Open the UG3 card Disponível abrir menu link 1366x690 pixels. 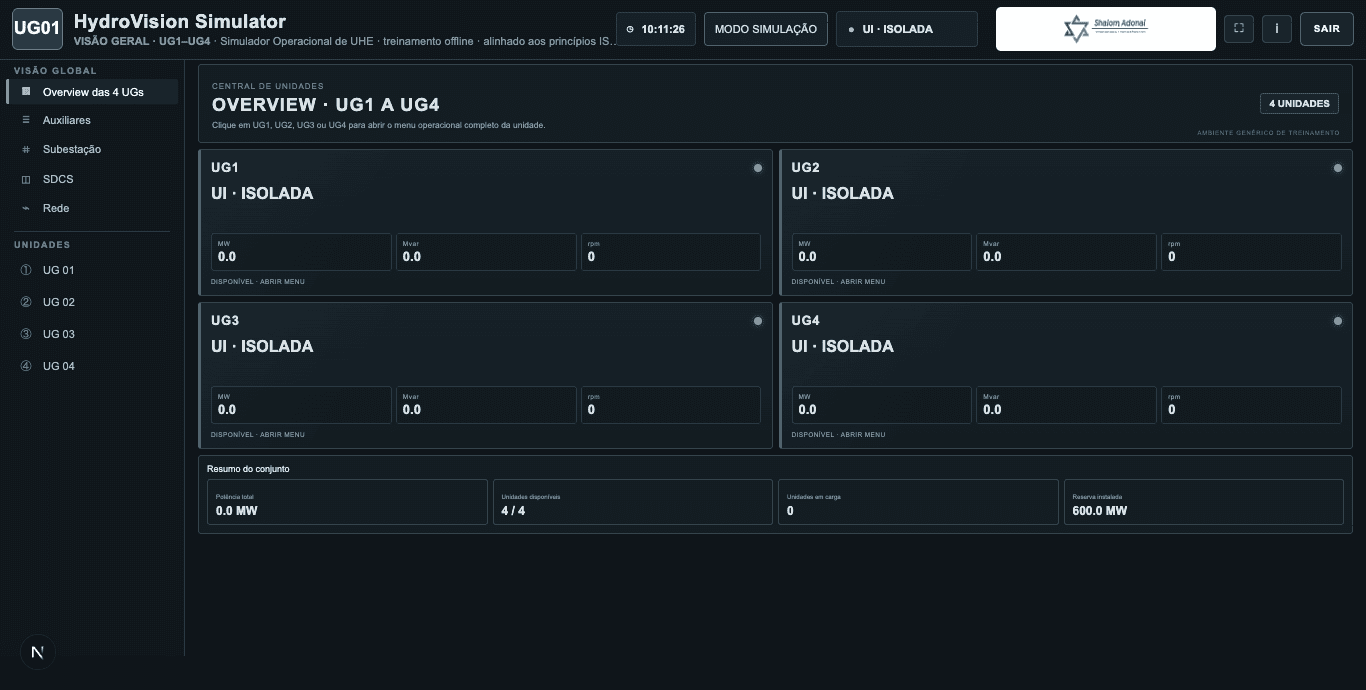pos(258,435)
